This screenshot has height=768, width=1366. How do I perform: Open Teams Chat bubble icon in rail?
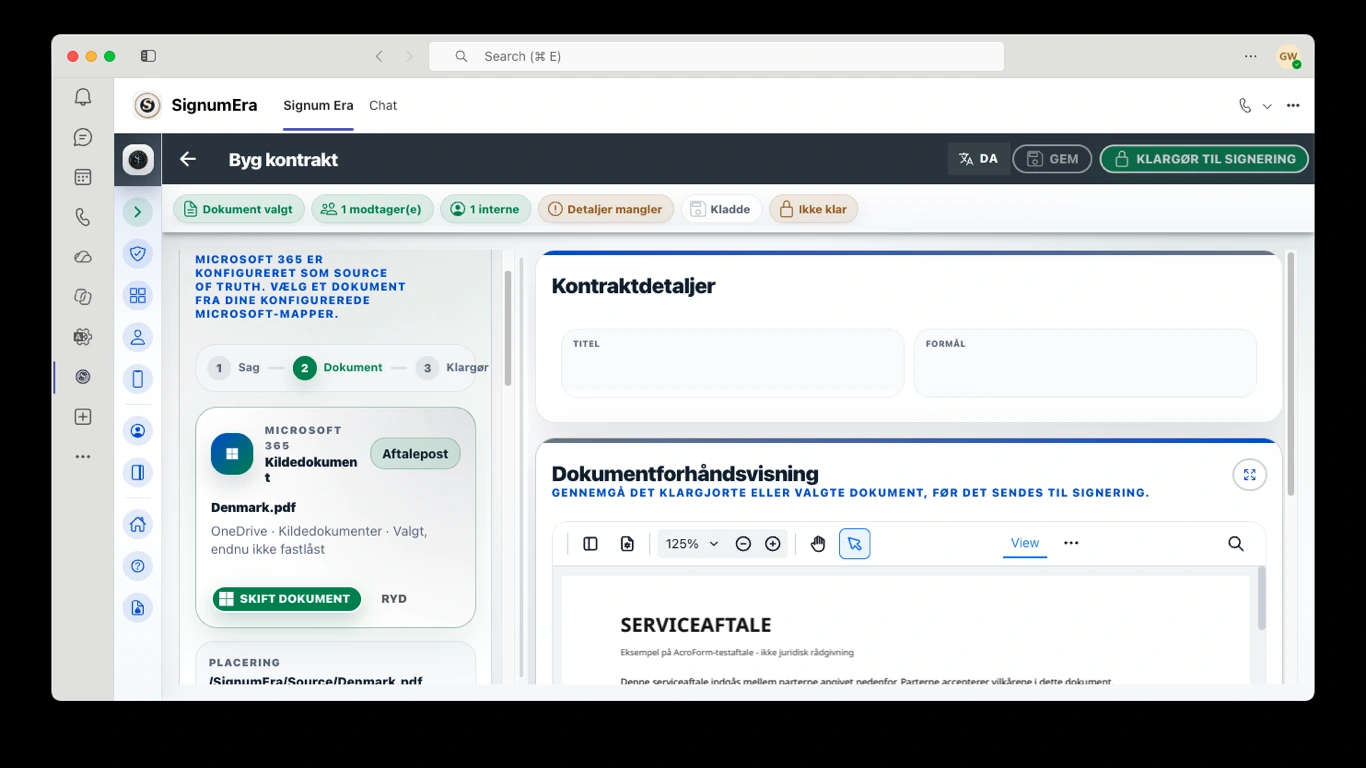pos(83,137)
